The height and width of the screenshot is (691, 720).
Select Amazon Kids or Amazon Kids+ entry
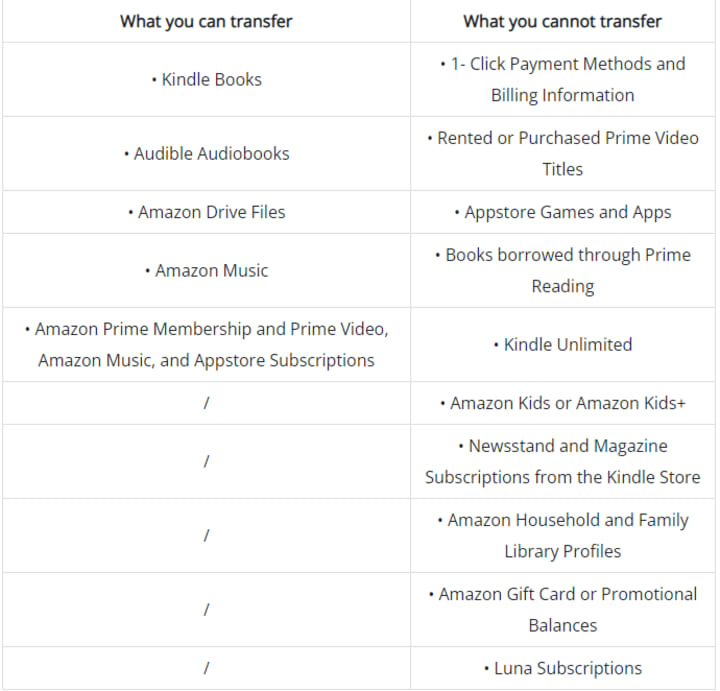tap(562, 403)
